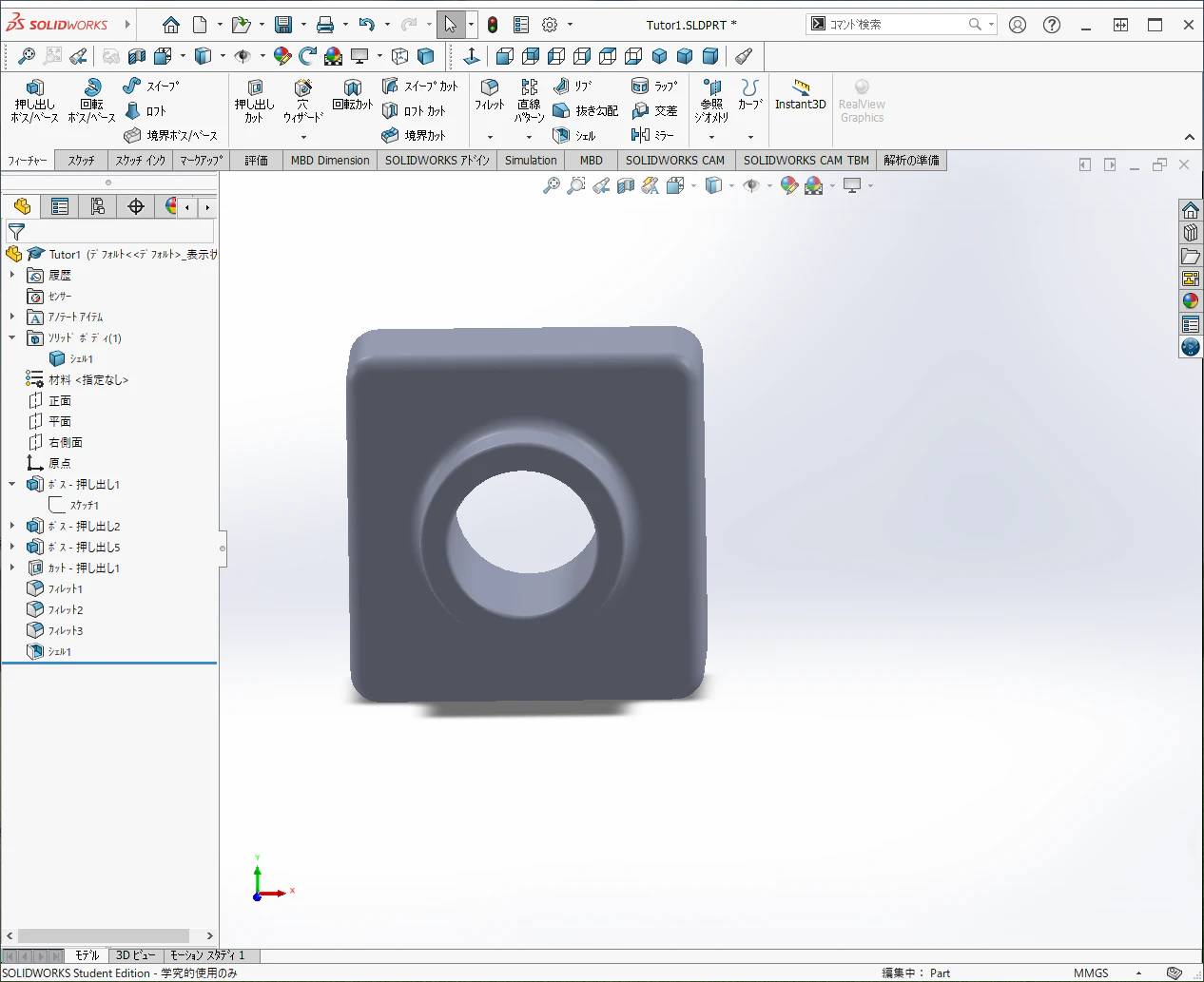1204x982 pixels.
Task: Open the ConfigurationManager tab icon
Action: pos(98,206)
